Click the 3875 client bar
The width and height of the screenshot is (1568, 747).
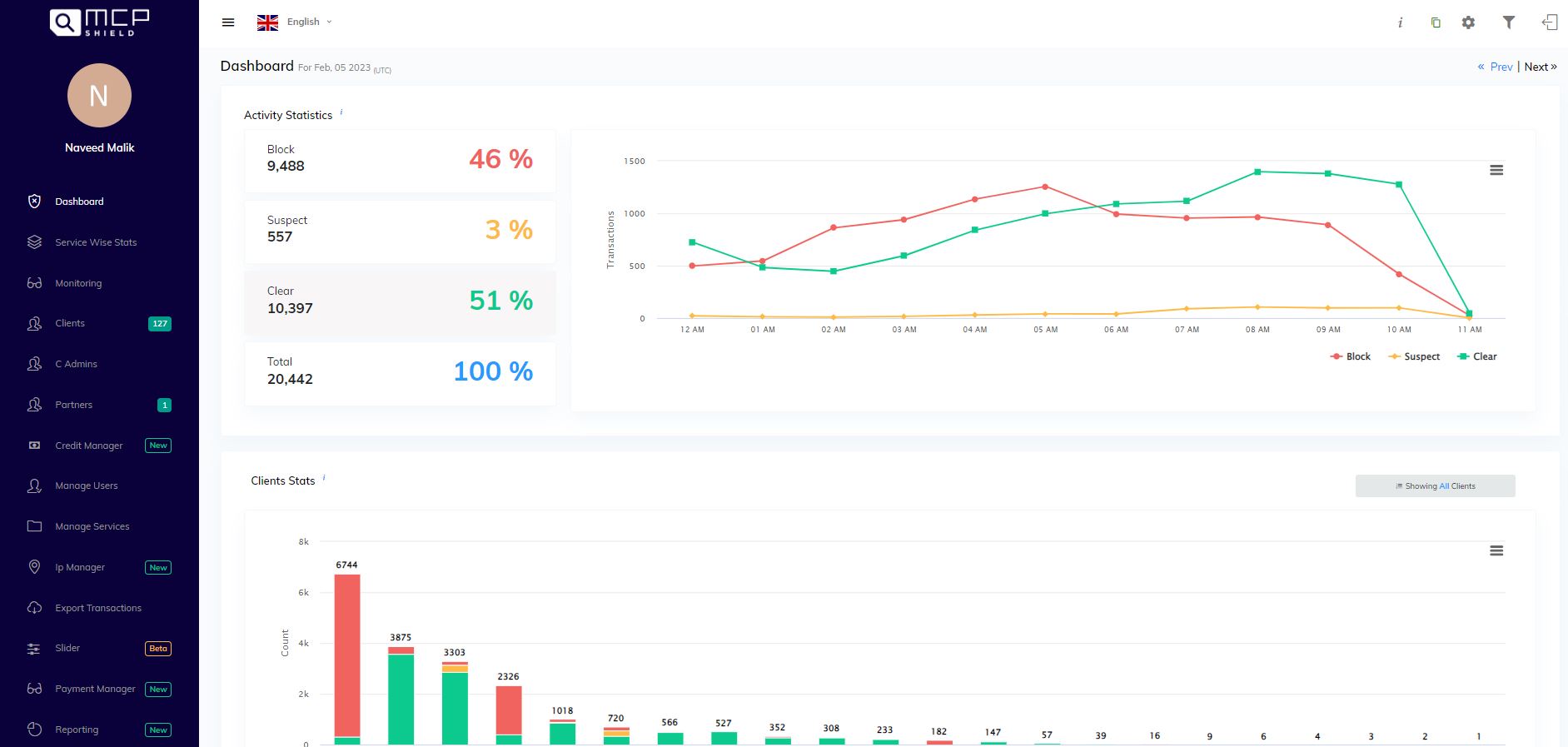pyautogui.click(x=401, y=695)
